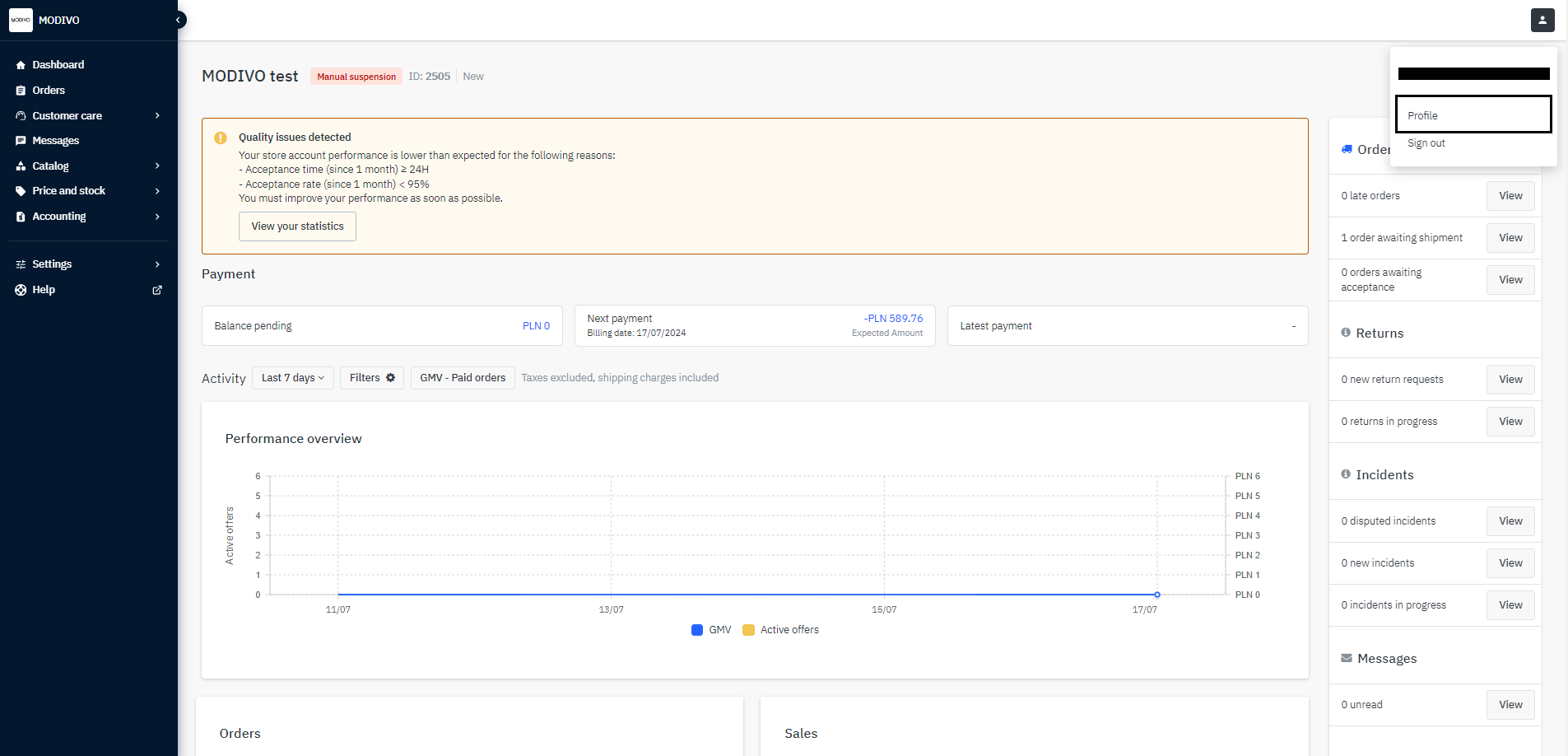View disputed incidents
The height and width of the screenshot is (756, 1568).
click(x=1510, y=521)
